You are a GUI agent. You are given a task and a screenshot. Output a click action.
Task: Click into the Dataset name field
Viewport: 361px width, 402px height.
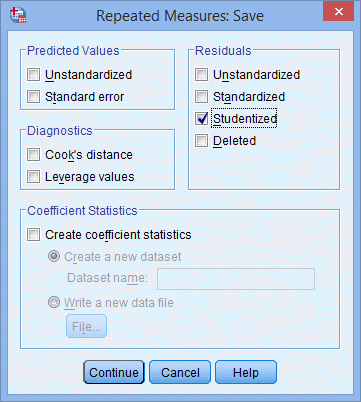pyautogui.click(x=236, y=279)
